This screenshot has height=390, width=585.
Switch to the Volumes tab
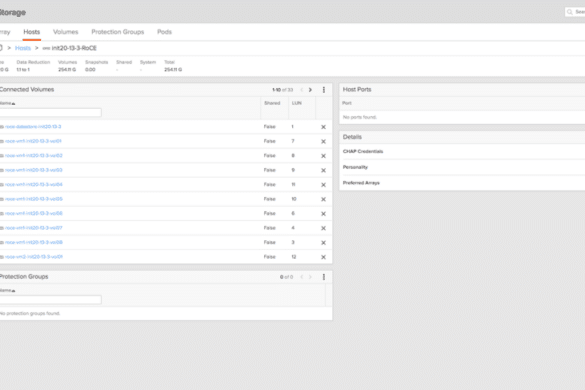pyautogui.click(x=66, y=32)
